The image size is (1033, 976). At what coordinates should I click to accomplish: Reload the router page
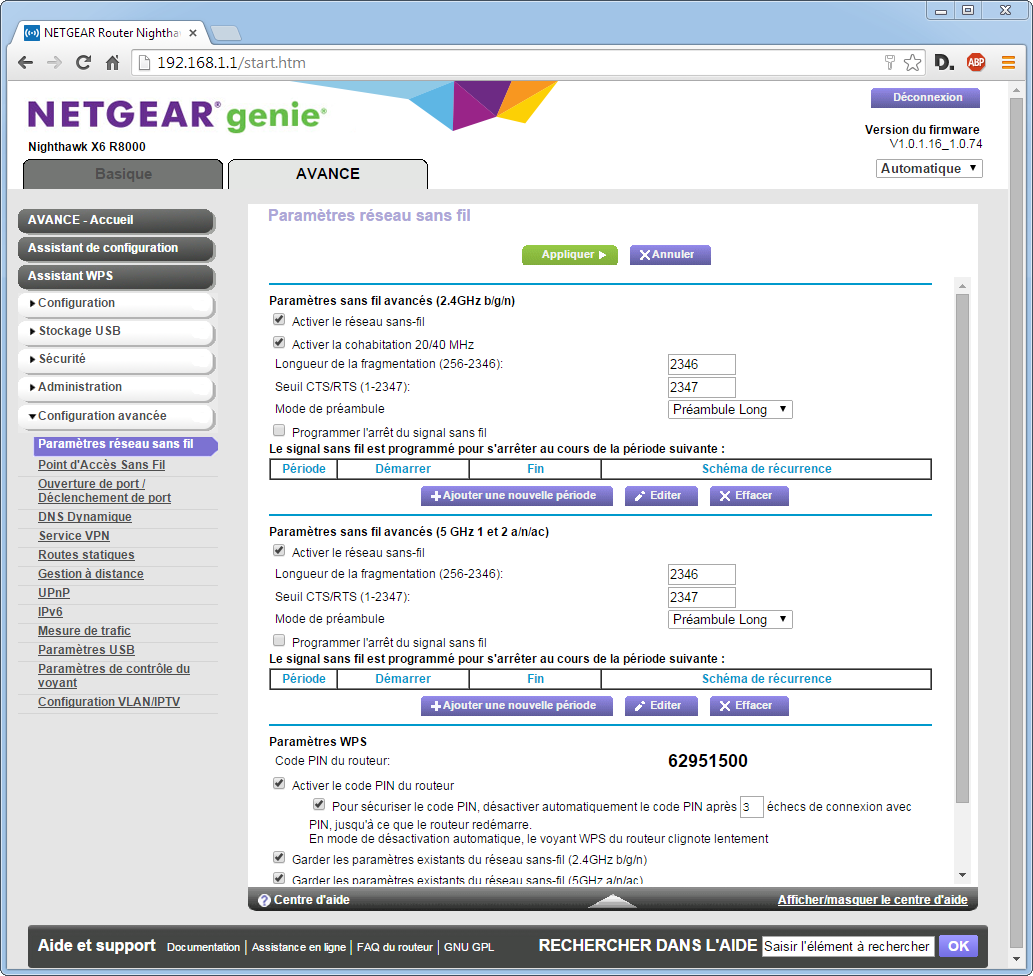coord(84,62)
